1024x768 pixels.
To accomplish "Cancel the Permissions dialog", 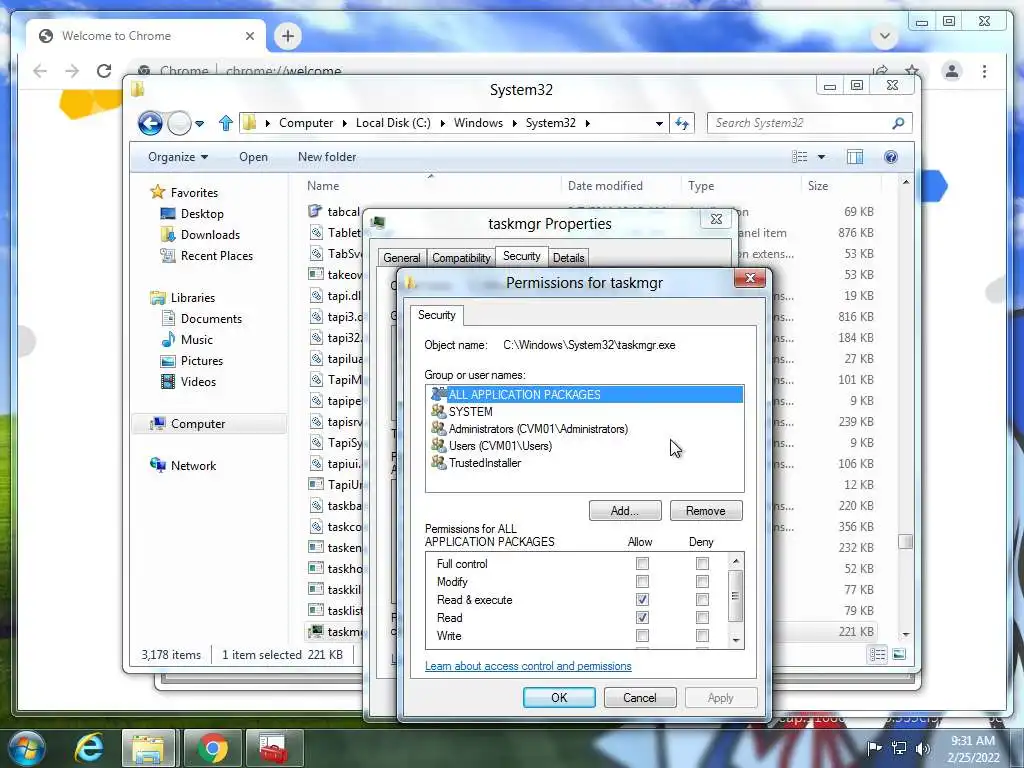I will click(x=639, y=697).
